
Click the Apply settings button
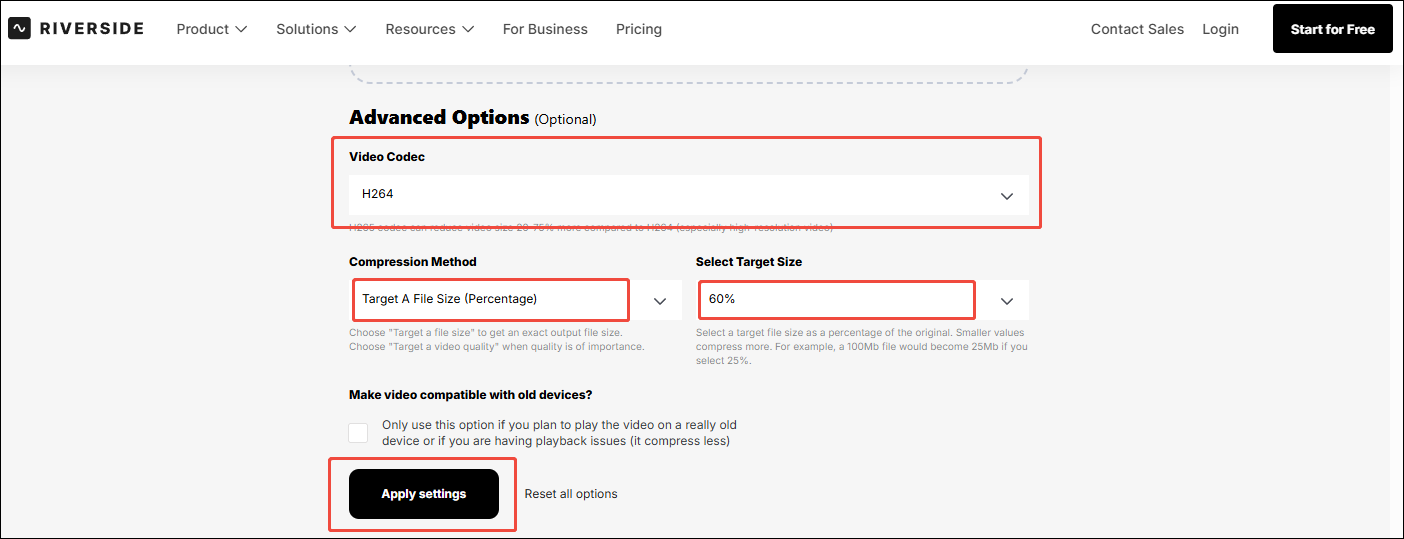click(x=424, y=494)
